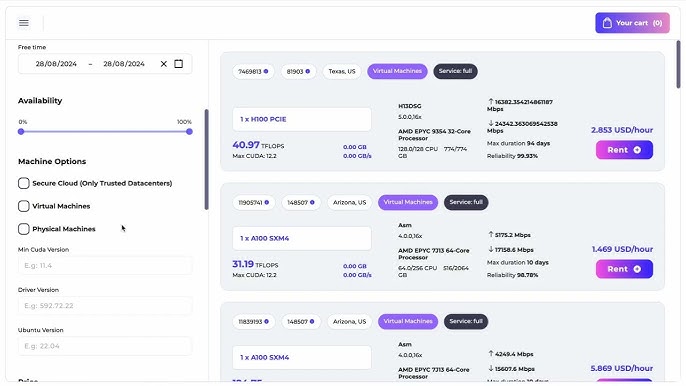The width and height of the screenshot is (686, 386).
Task: Rent the A100 SXM4 at 1.469 USD/hour
Action: click(x=624, y=269)
